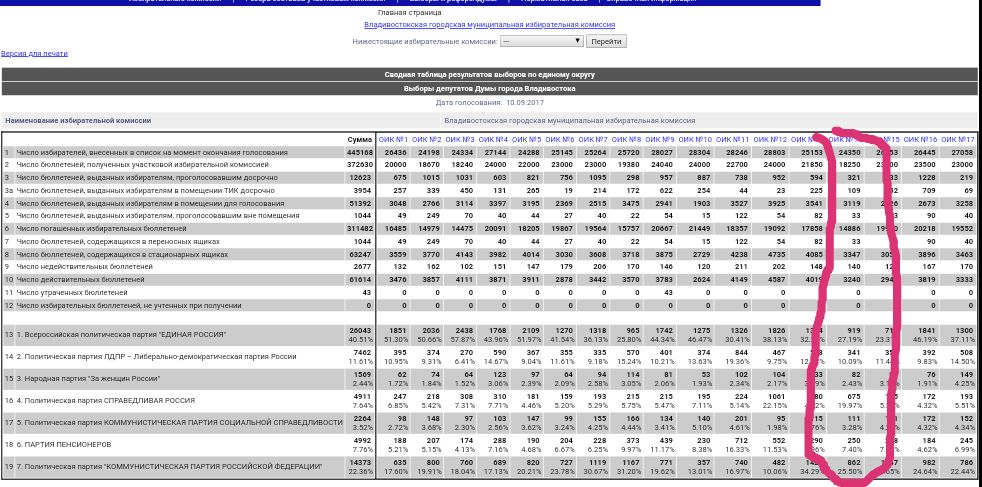Click СПРАВЕДЛИВАЯ РОССИЯ total 4911
Viewport: 982px width, 487px height.
(363, 396)
